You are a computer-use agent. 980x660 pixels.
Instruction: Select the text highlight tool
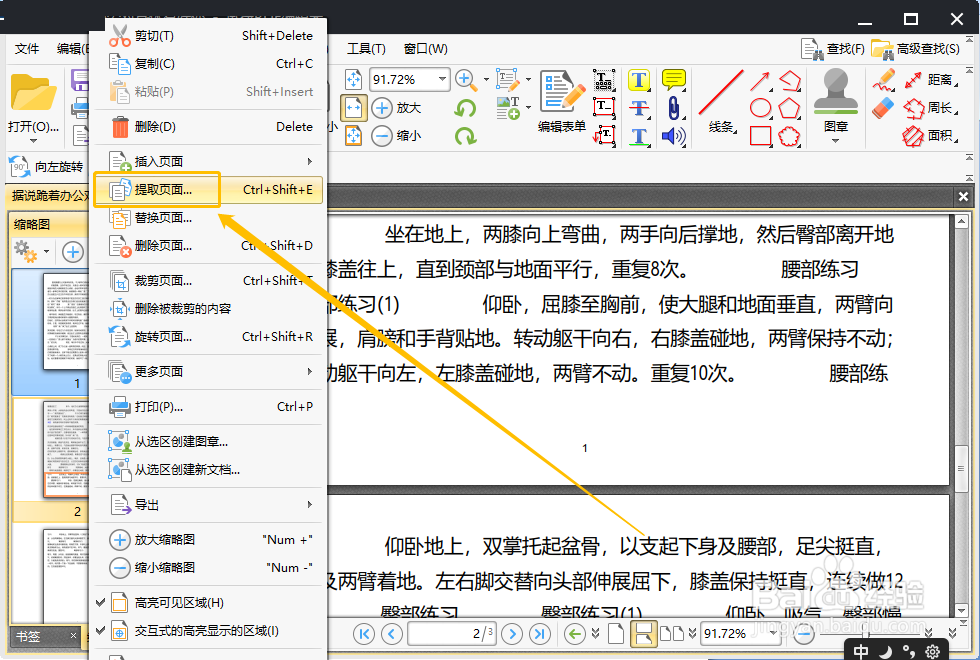[x=640, y=78]
